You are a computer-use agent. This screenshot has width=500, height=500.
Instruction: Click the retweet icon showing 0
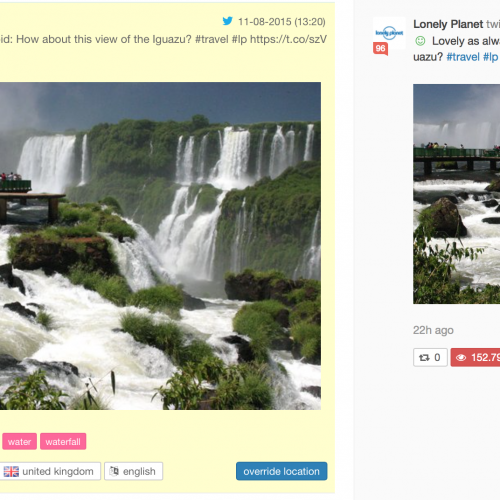[x=424, y=358]
